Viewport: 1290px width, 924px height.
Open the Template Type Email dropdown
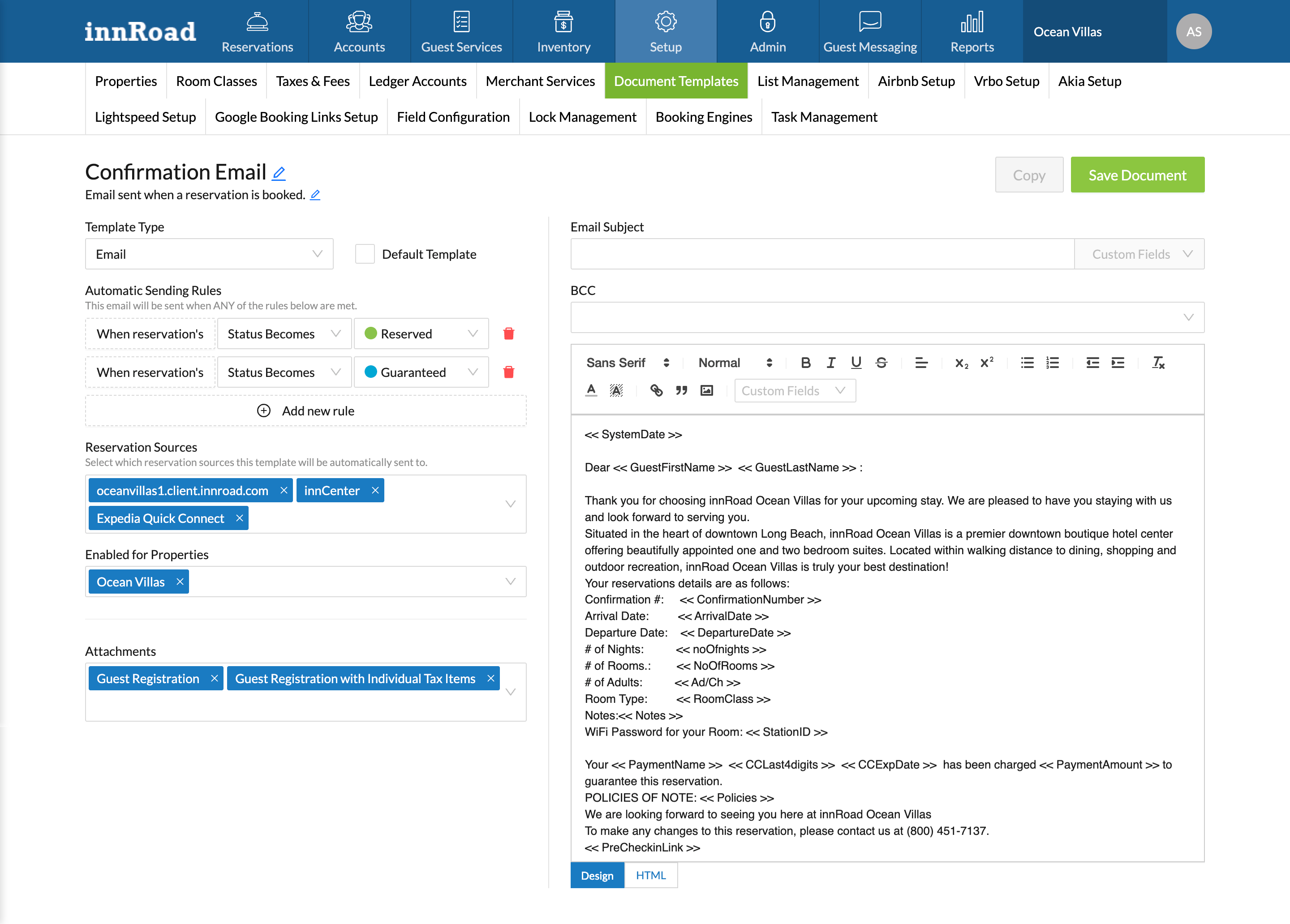click(x=209, y=254)
